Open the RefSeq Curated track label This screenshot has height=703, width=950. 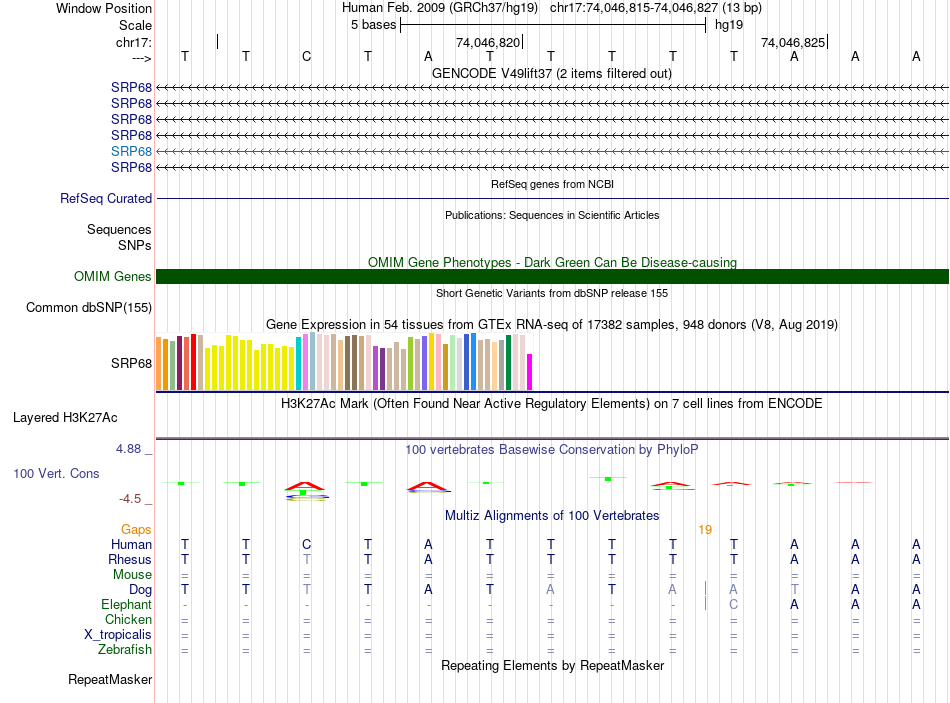tap(106, 198)
